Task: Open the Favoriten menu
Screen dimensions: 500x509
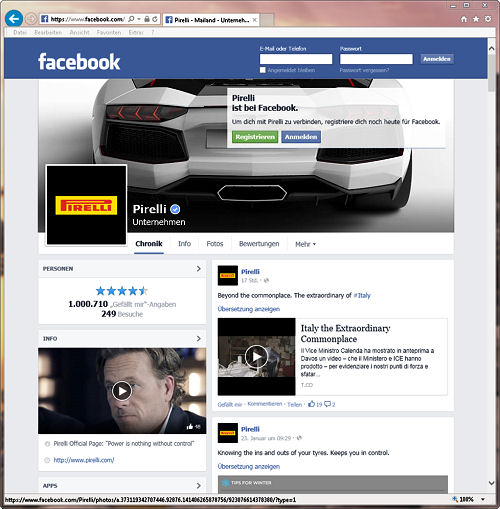Action: click(x=109, y=32)
